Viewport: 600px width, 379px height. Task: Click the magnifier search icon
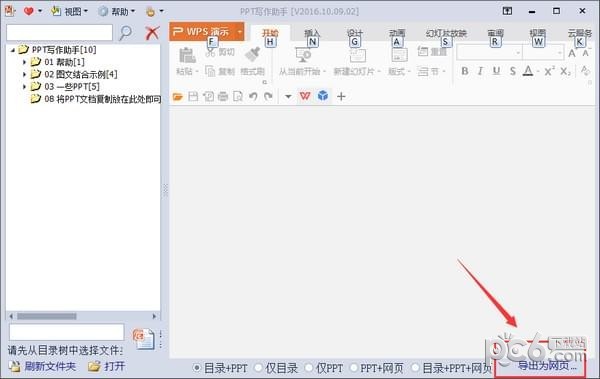click(126, 33)
